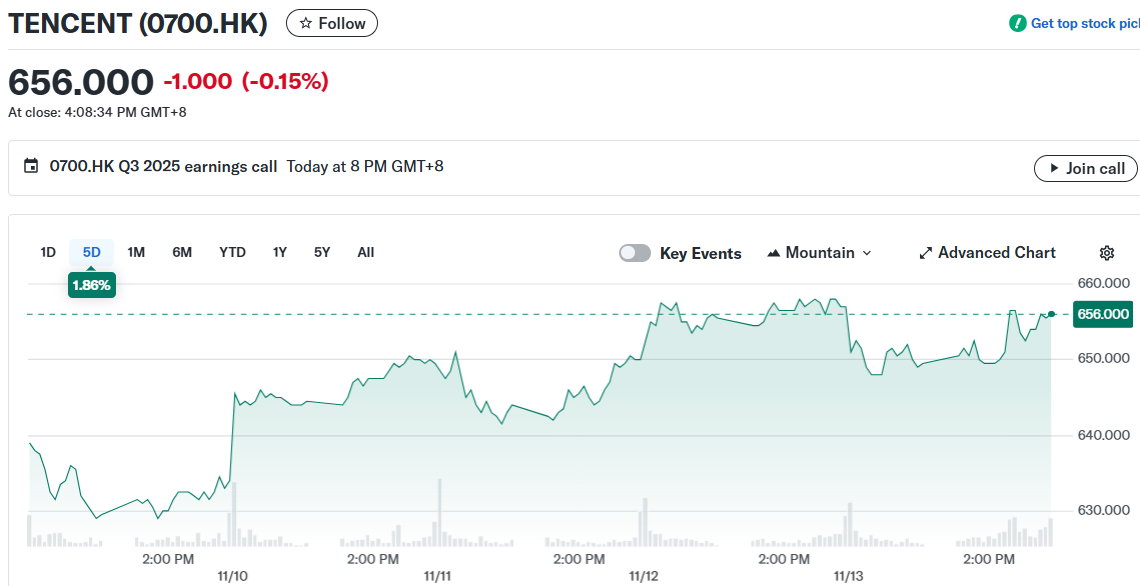This screenshot has height=586, width=1140.
Task: Click the chart endpoint dot at latest price
Action: pos(1051,314)
